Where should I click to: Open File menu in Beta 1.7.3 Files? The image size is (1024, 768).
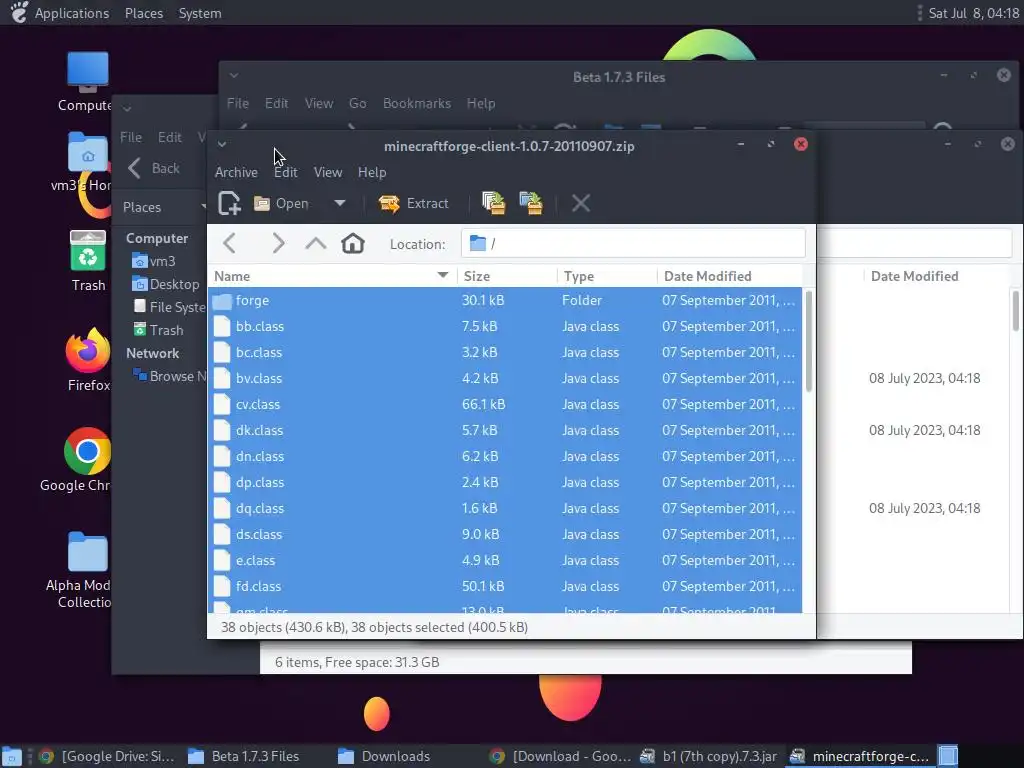[x=238, y=103]
